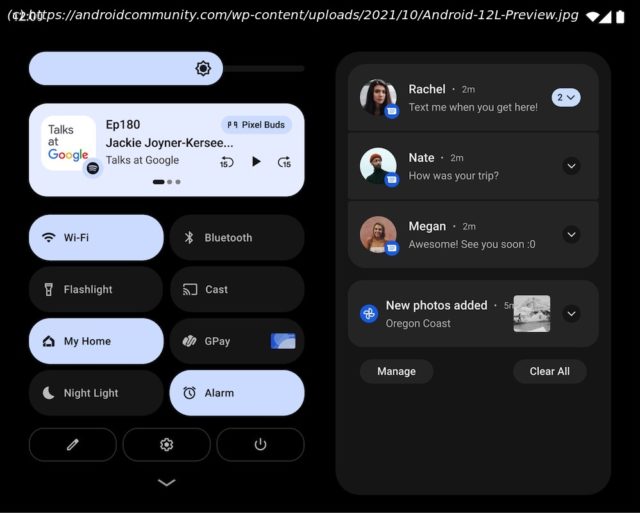Image resolution: width=640 pixels, height=513 pixels.
Task: Click the Manage button
Action: [396, 371]
